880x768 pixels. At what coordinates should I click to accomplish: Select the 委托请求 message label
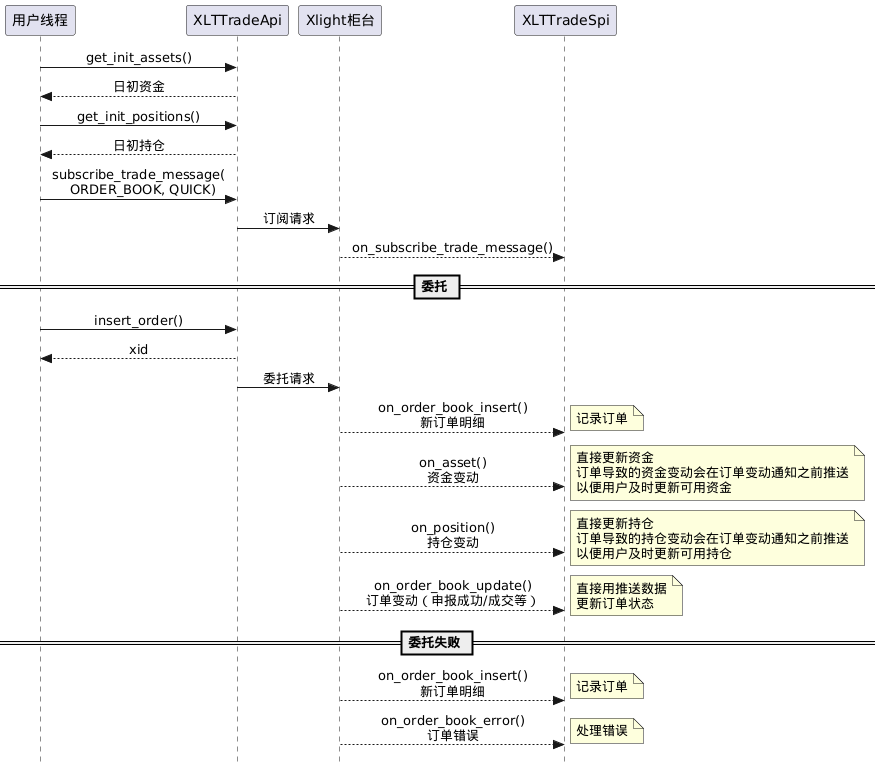coord(289,378)
